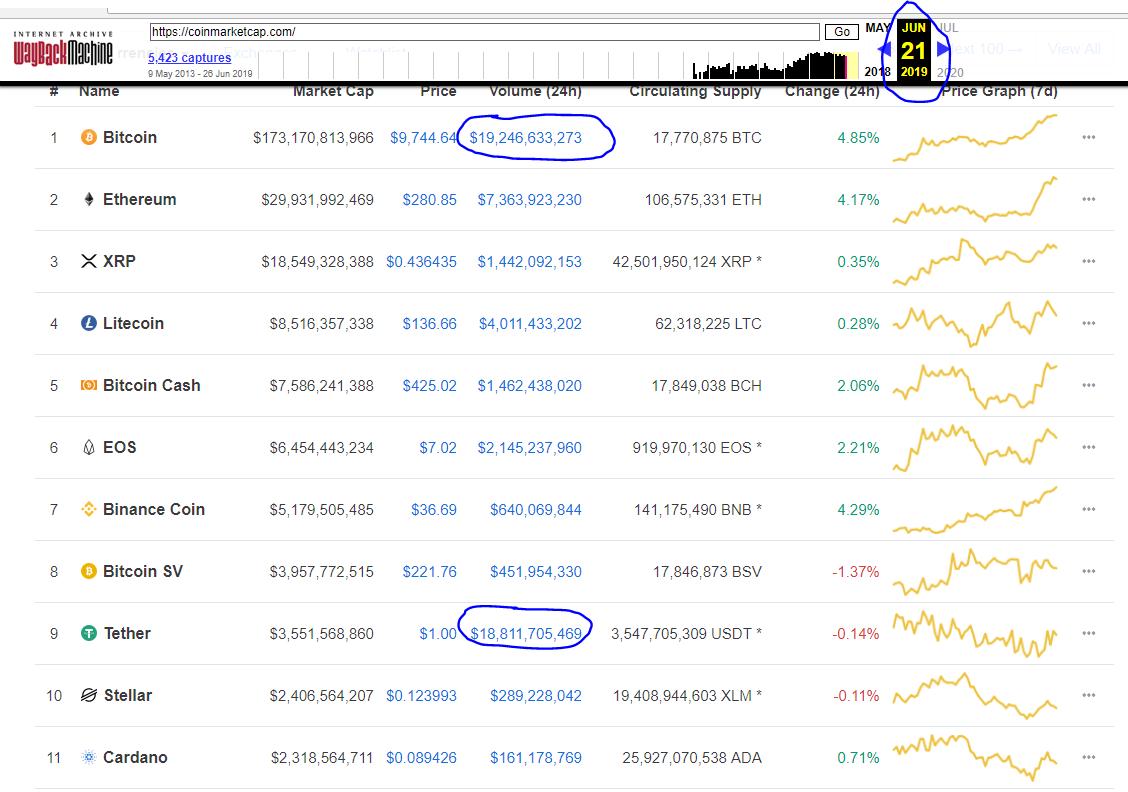Open more options for Bitcoin Cash row

point(1088,385)
